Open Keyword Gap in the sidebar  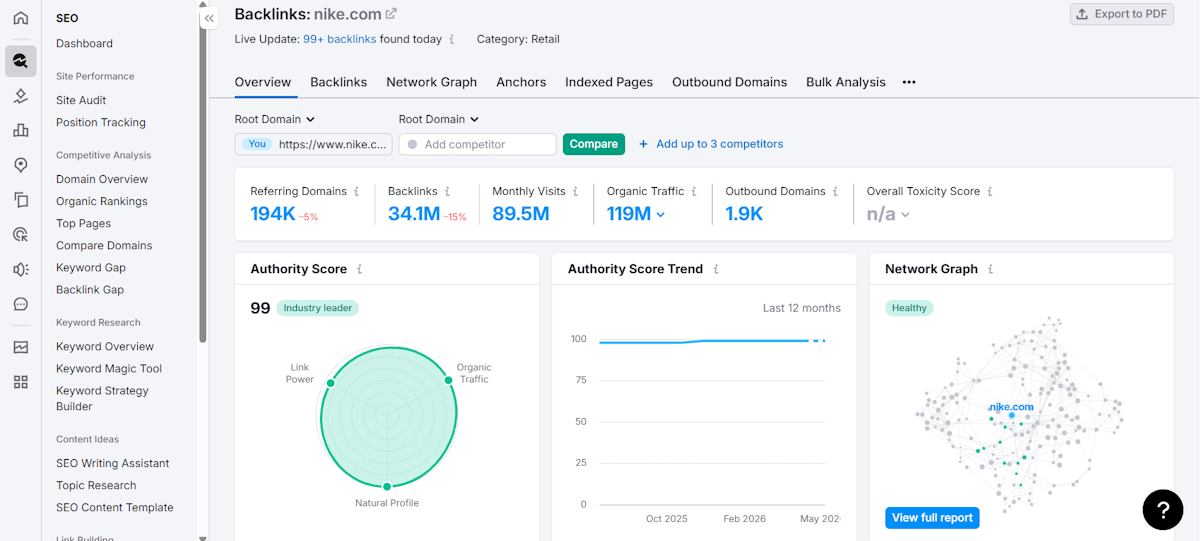point(91,267)
